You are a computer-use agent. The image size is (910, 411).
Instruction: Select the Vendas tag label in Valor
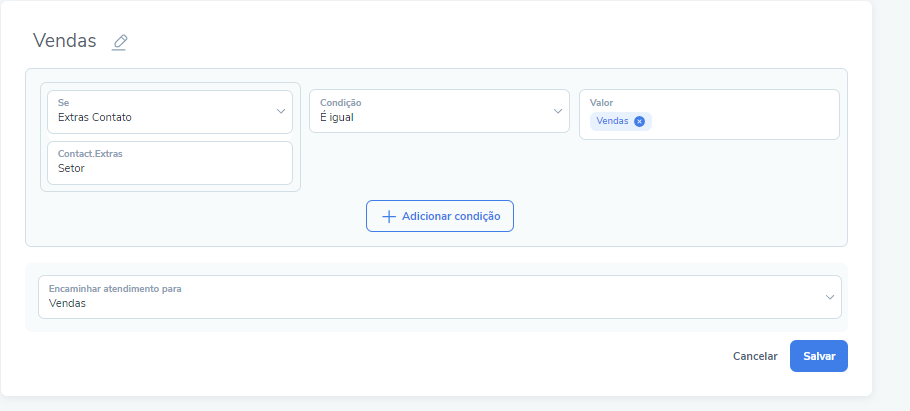pyautogui.click(x=612, y=121)
